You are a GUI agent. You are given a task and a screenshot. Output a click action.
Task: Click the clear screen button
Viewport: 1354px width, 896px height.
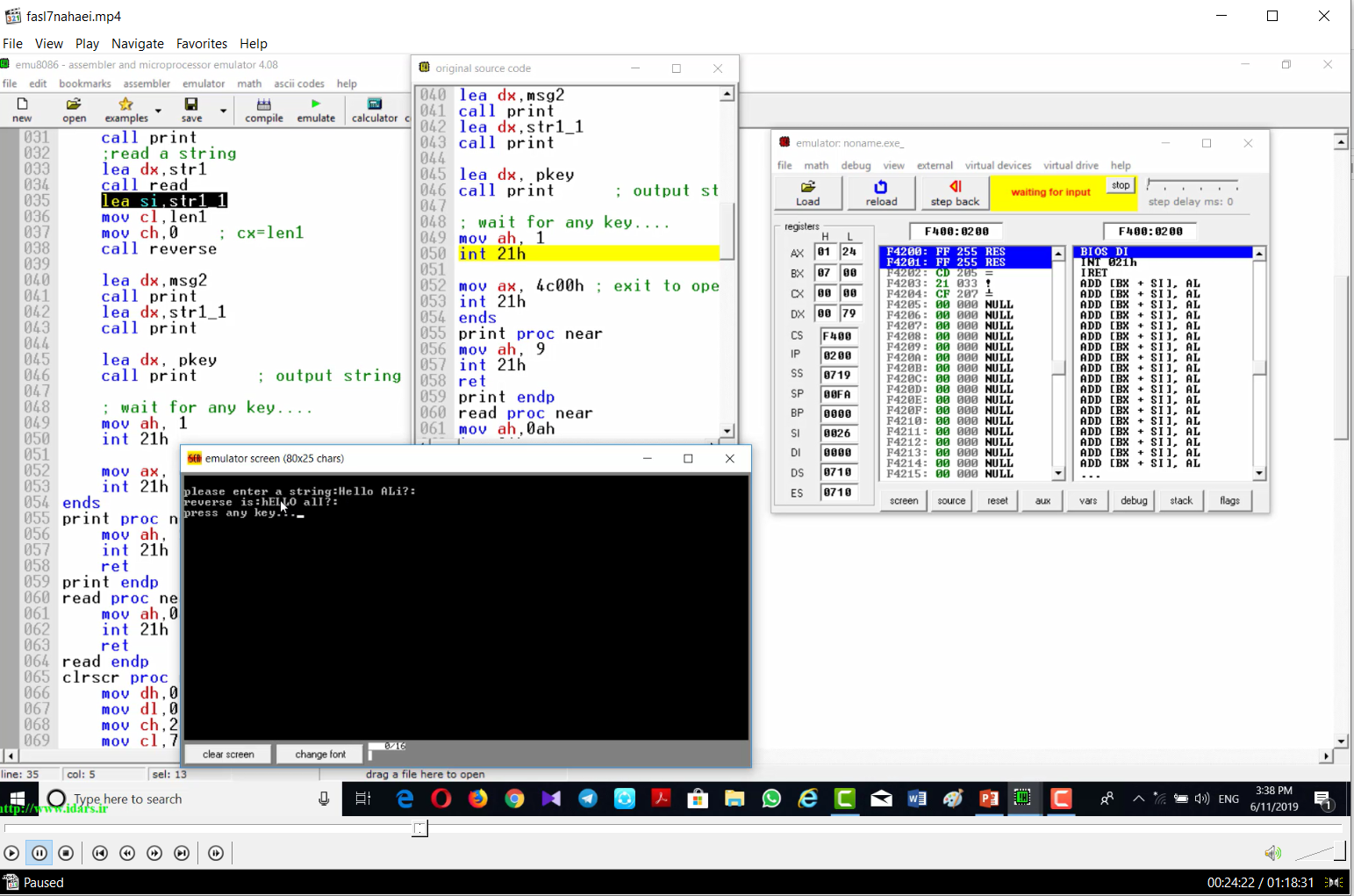point(228,754)
